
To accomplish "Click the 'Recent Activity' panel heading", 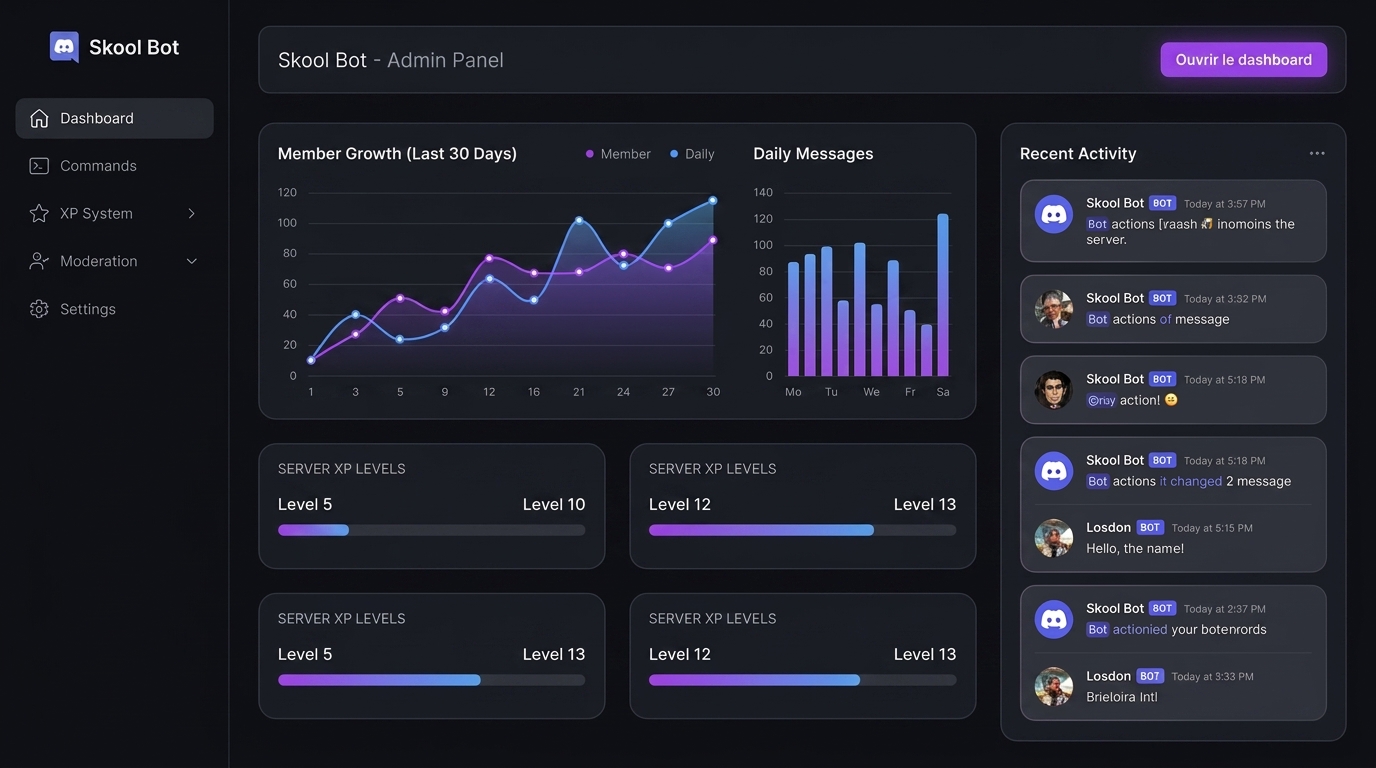I will coord(1078,153).
